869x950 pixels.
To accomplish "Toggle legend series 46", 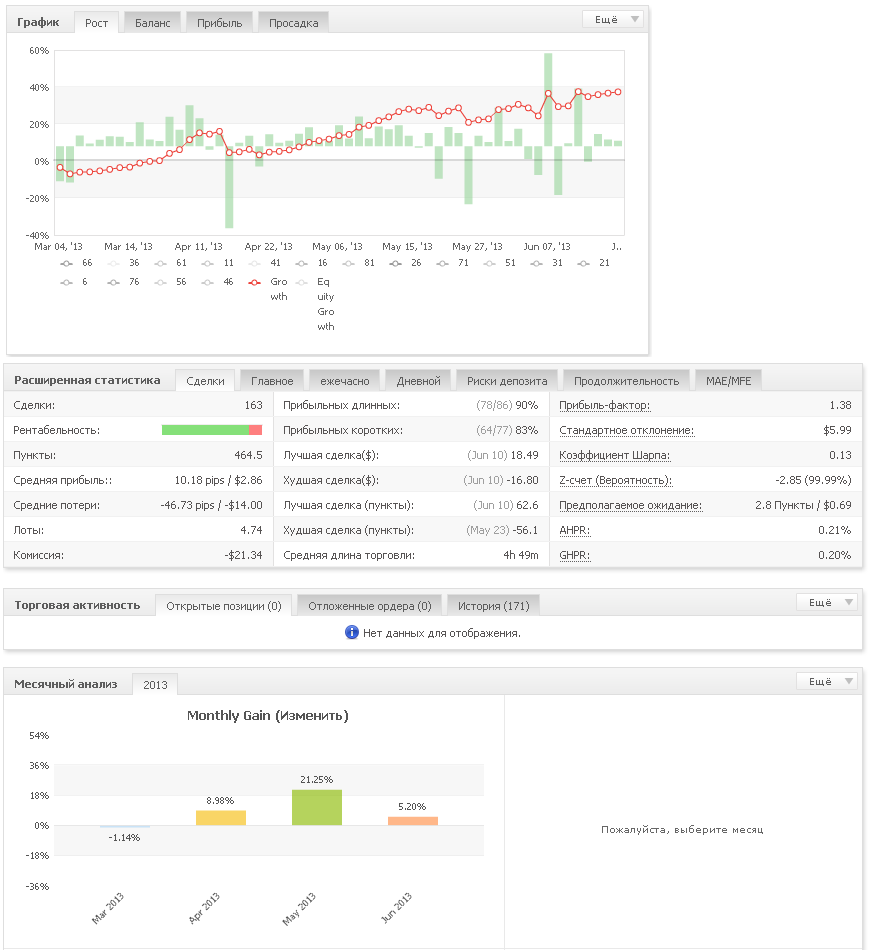I will point(218,282).
